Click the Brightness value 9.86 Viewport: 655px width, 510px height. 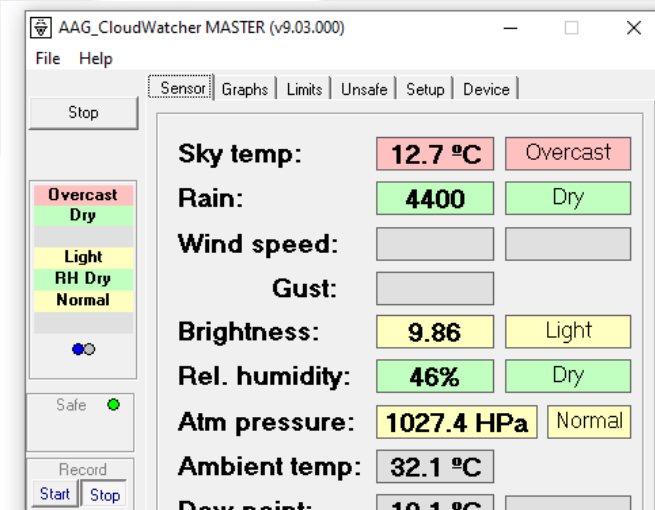point(435,332)
